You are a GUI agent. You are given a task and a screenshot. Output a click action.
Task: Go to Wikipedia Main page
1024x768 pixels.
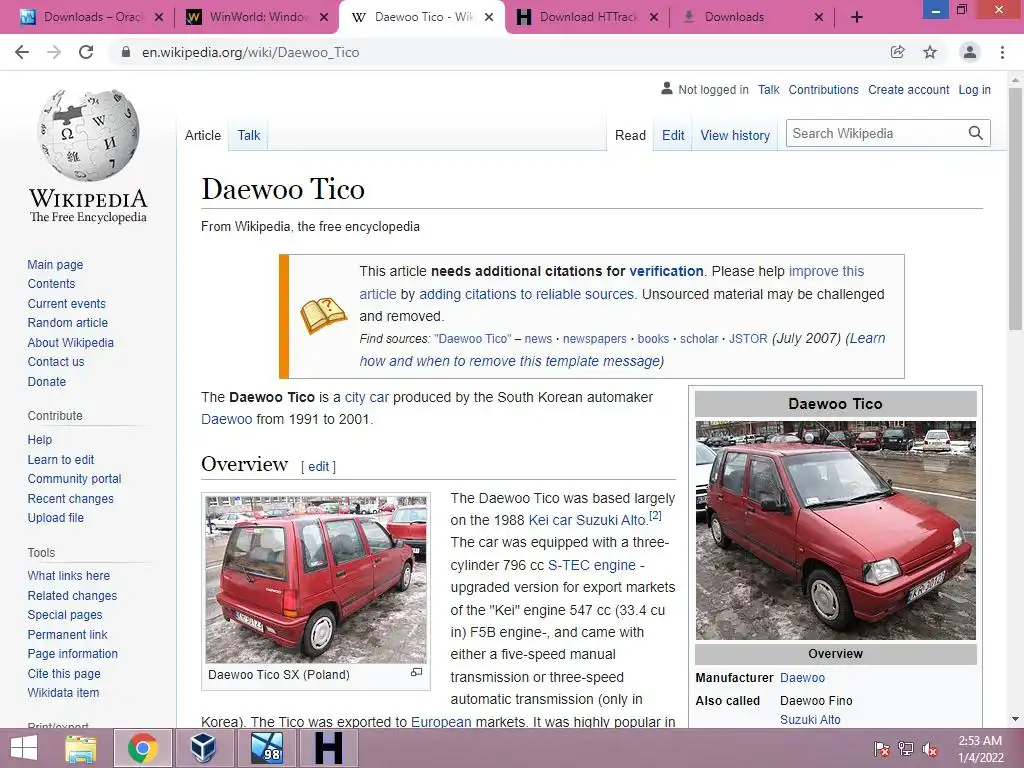click(55, 264)
